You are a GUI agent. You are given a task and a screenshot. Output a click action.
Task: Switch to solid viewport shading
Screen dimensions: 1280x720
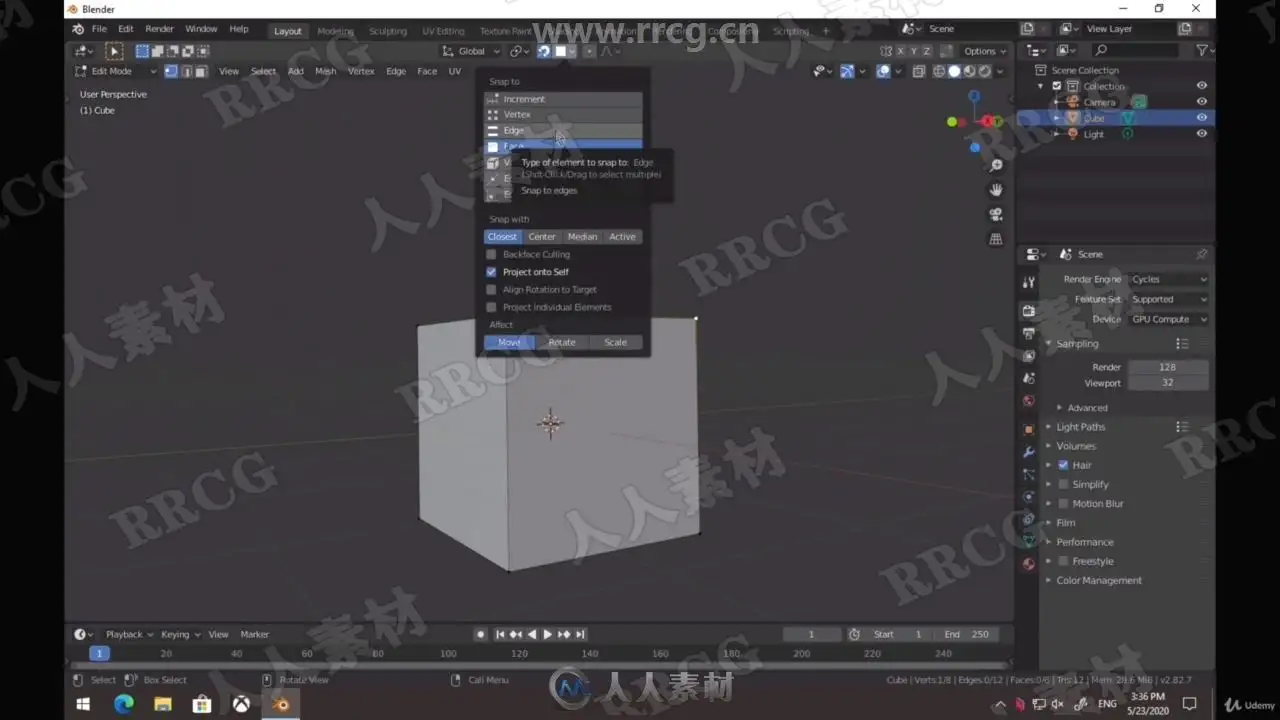[954, 71]
